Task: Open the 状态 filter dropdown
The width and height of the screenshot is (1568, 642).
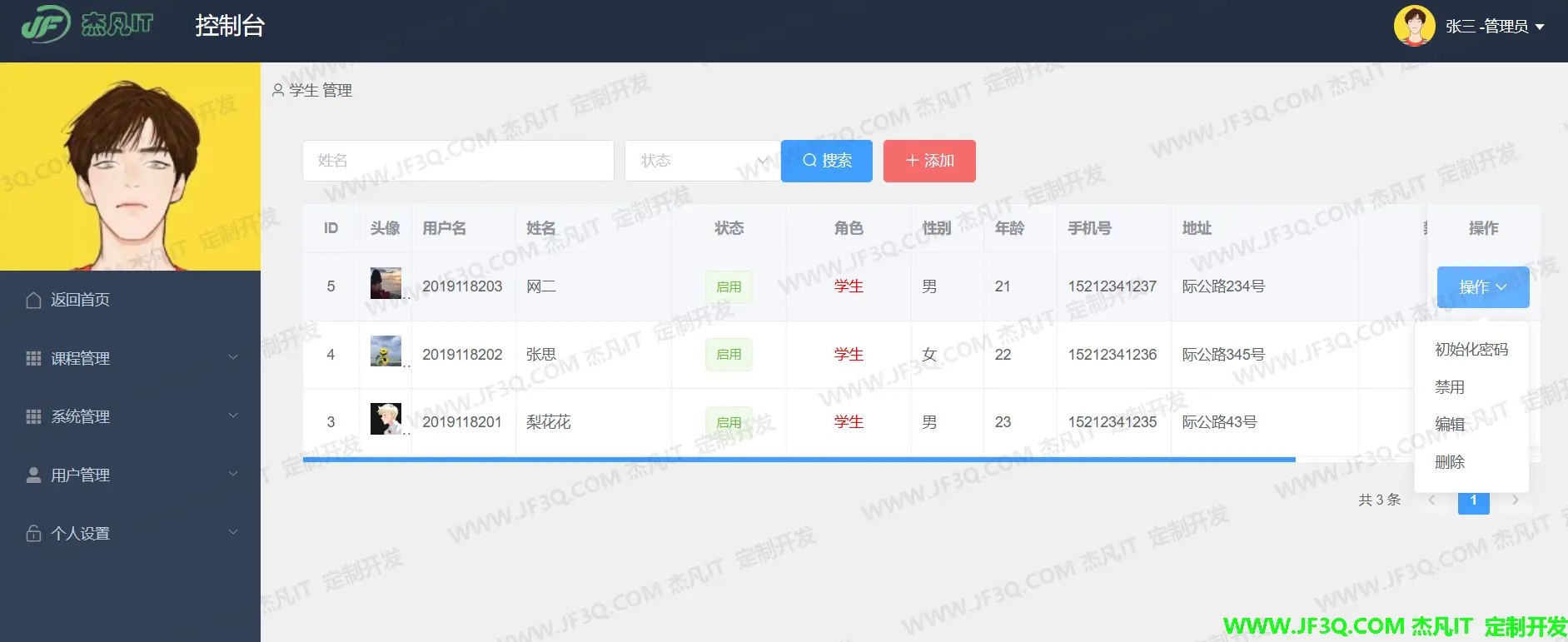Action: (703, 161)
